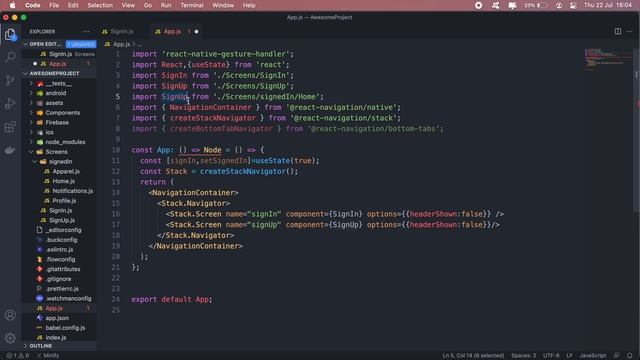The image size is (640, 360).
Task: Open SignUp.js in the explorer
Action: [62, 220]
